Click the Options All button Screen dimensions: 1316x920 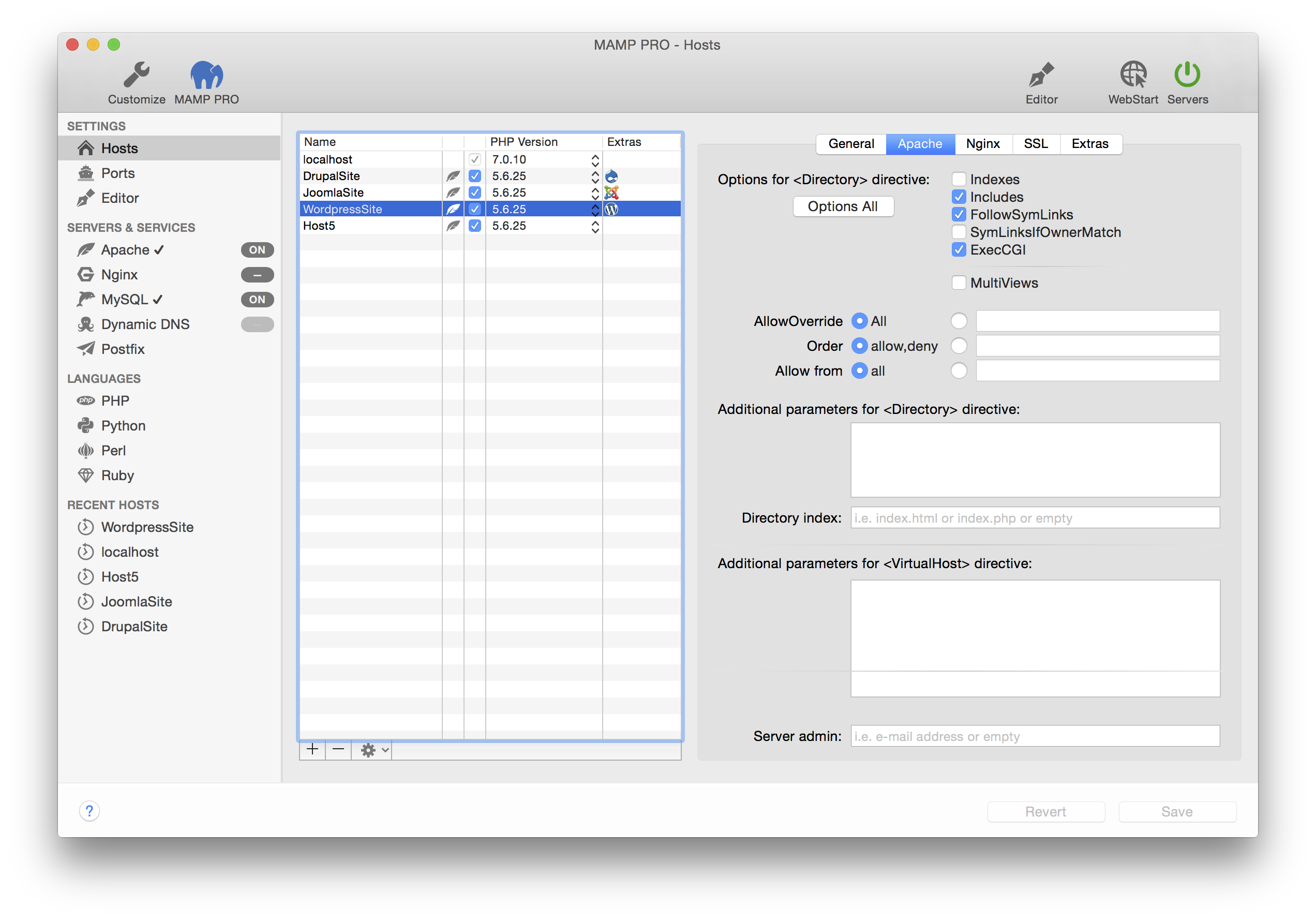click(843, 206)
